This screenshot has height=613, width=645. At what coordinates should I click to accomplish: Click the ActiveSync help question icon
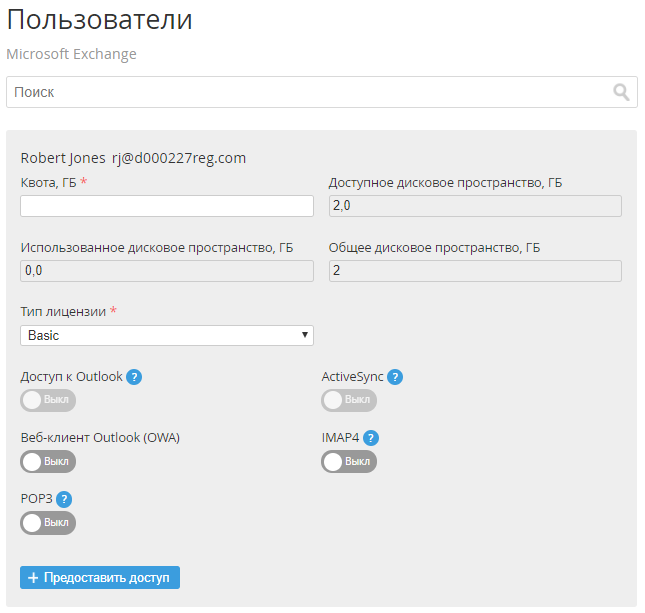click(395, 377)
